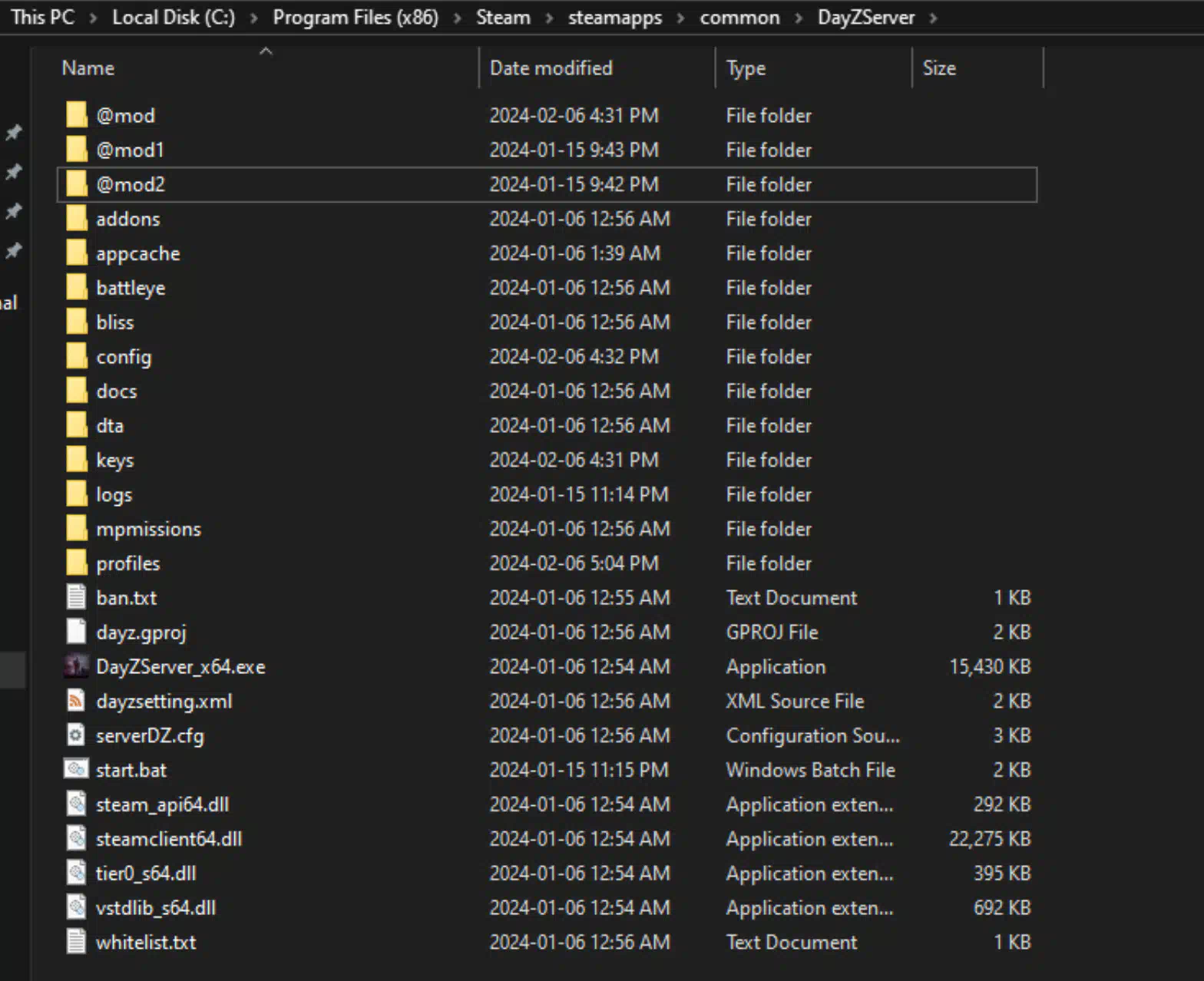This screenshot has height=981, width=1204.
Task: Select the dta folder icon
Action: click(76, 425)
